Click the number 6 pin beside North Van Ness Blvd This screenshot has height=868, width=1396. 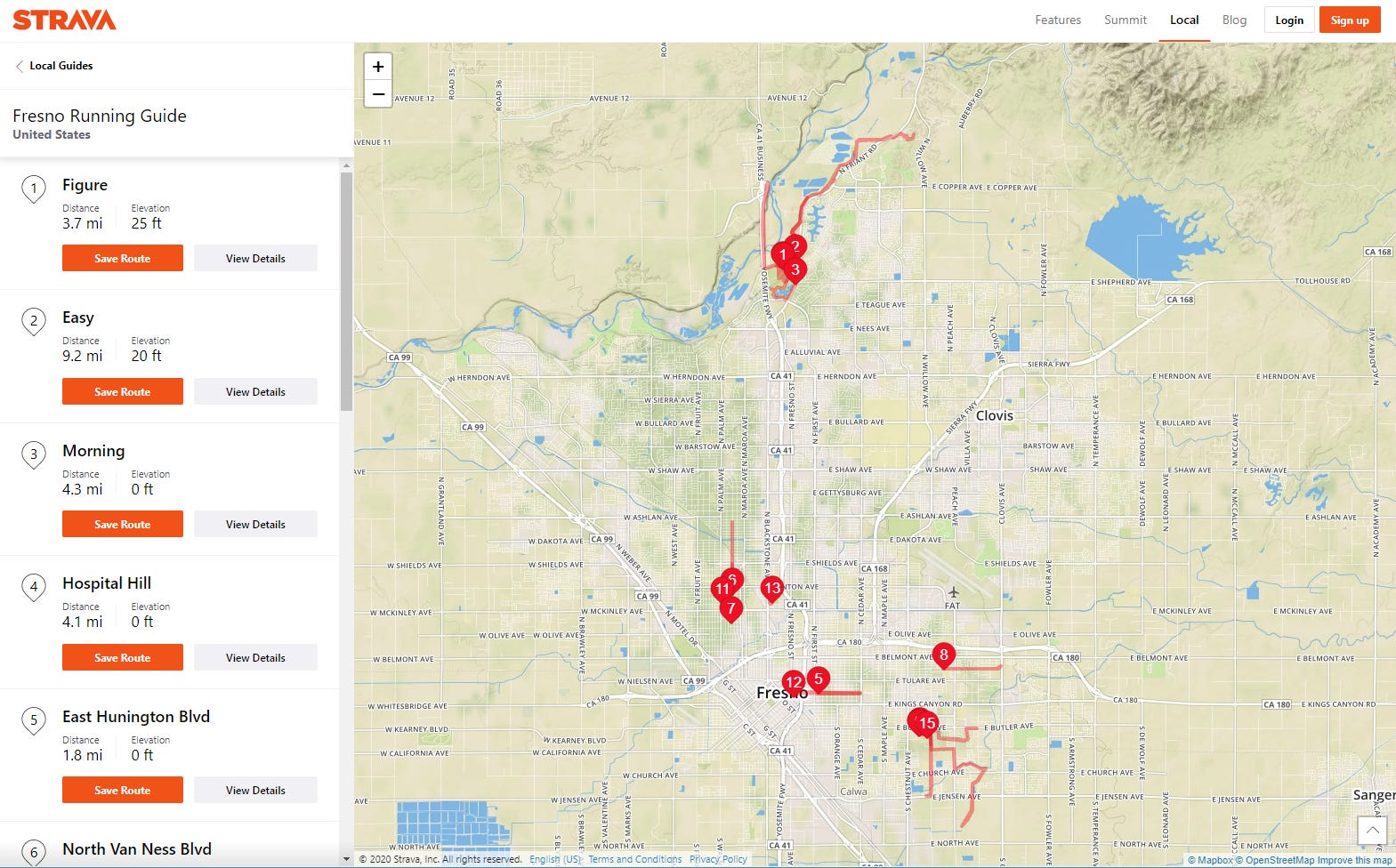pos(34,853)
